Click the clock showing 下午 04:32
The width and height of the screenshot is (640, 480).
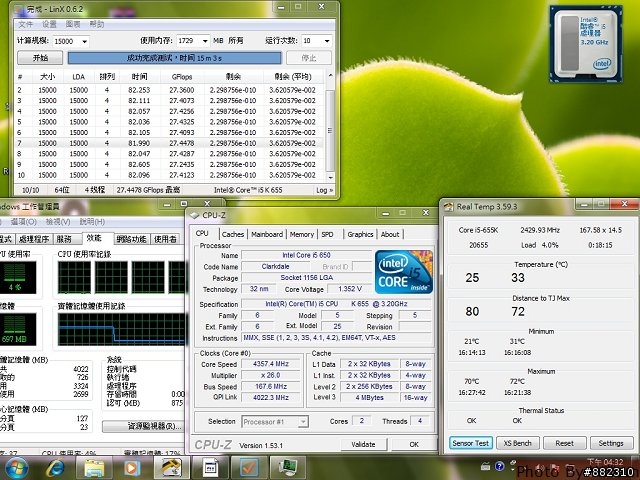click(x=605, y=462)
